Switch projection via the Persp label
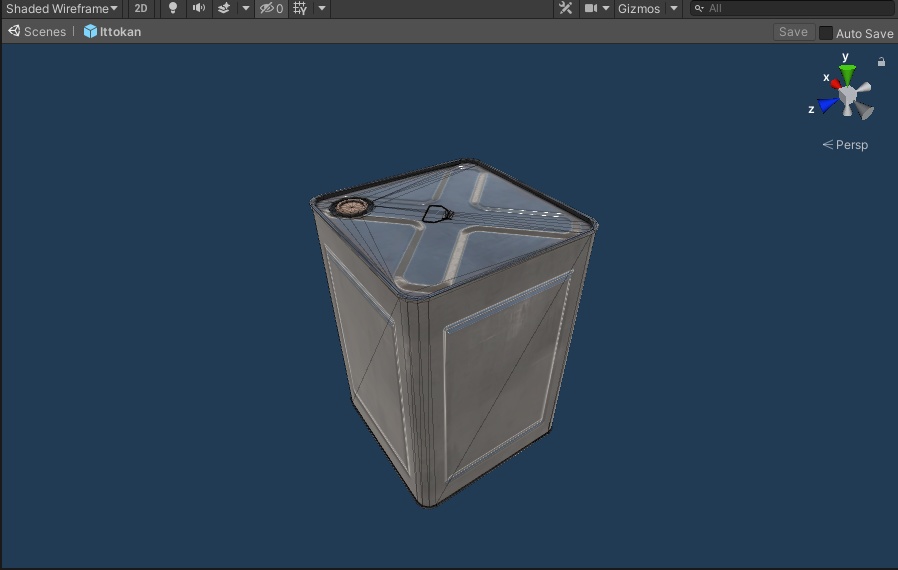The height and width of the screenshot is (570, 898). click(x=845, y=144)
